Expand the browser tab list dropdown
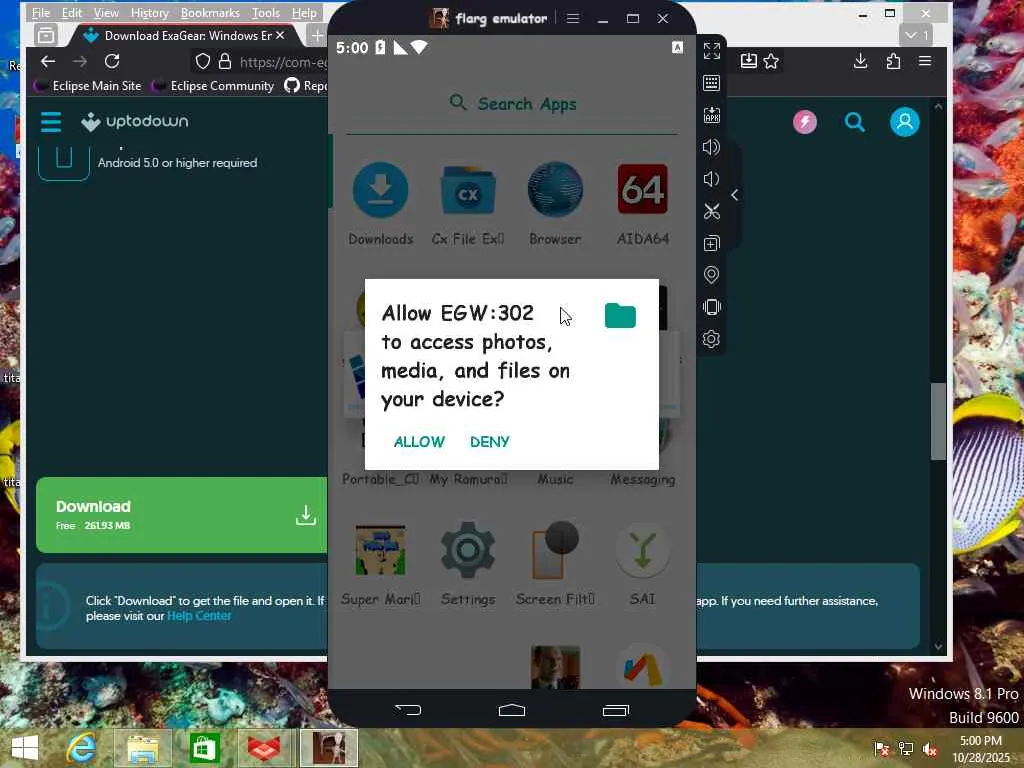Viewport: 1024px width, 768px height. 916,35
